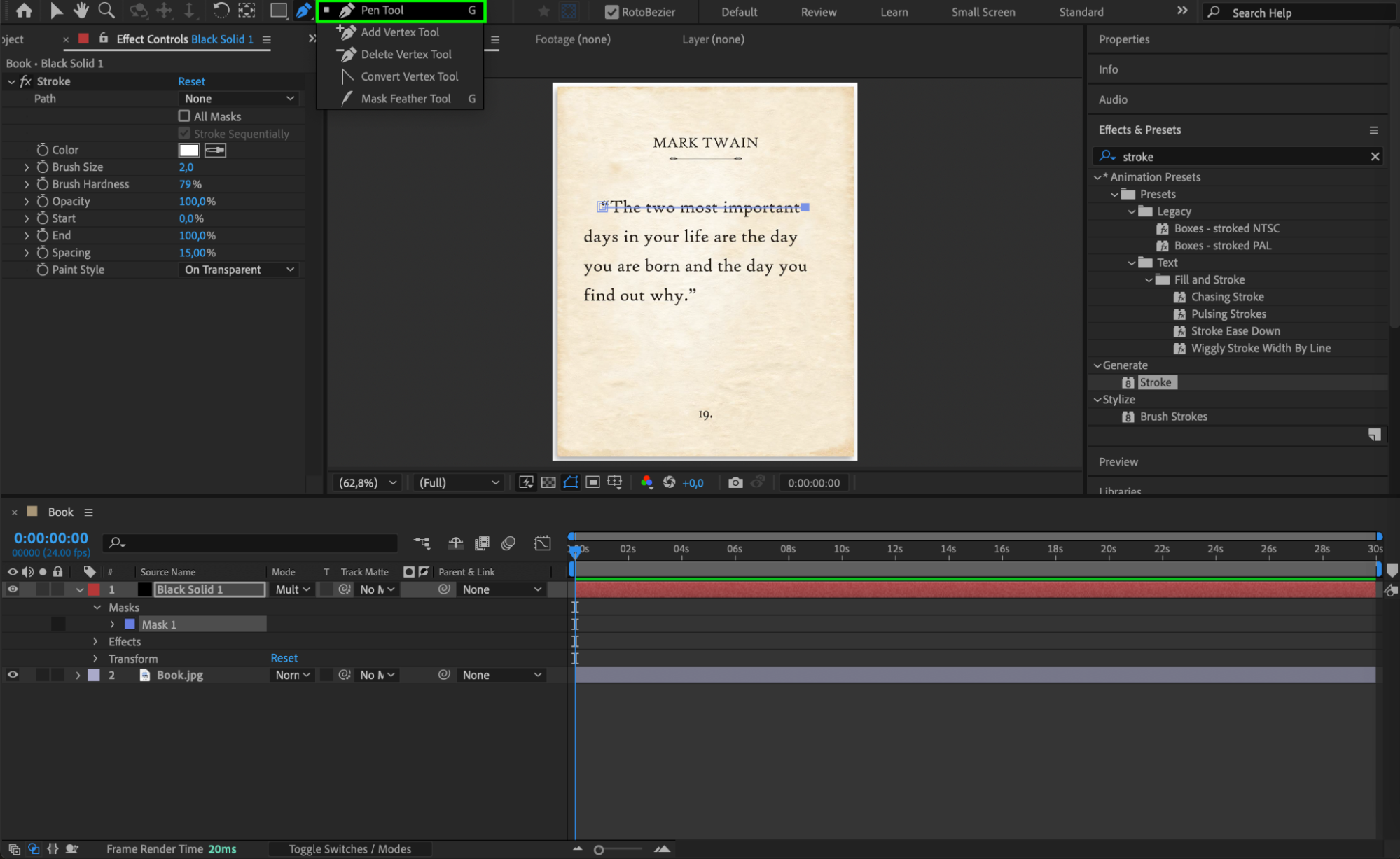Click Reset next to Stroke effect
Viewport: 1400px width, 859px height.
(191, 81)
